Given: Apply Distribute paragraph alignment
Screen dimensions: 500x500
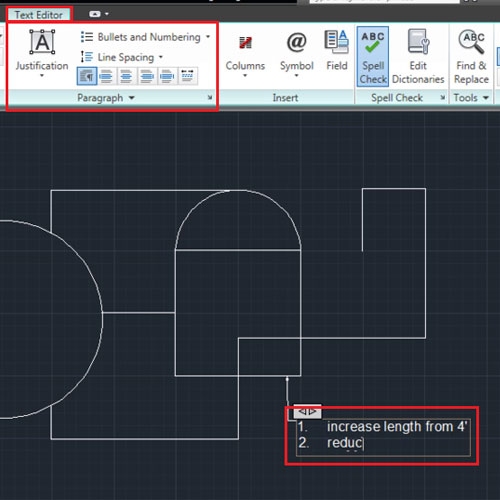Looking at the screenshot, I should click(188, 76).
